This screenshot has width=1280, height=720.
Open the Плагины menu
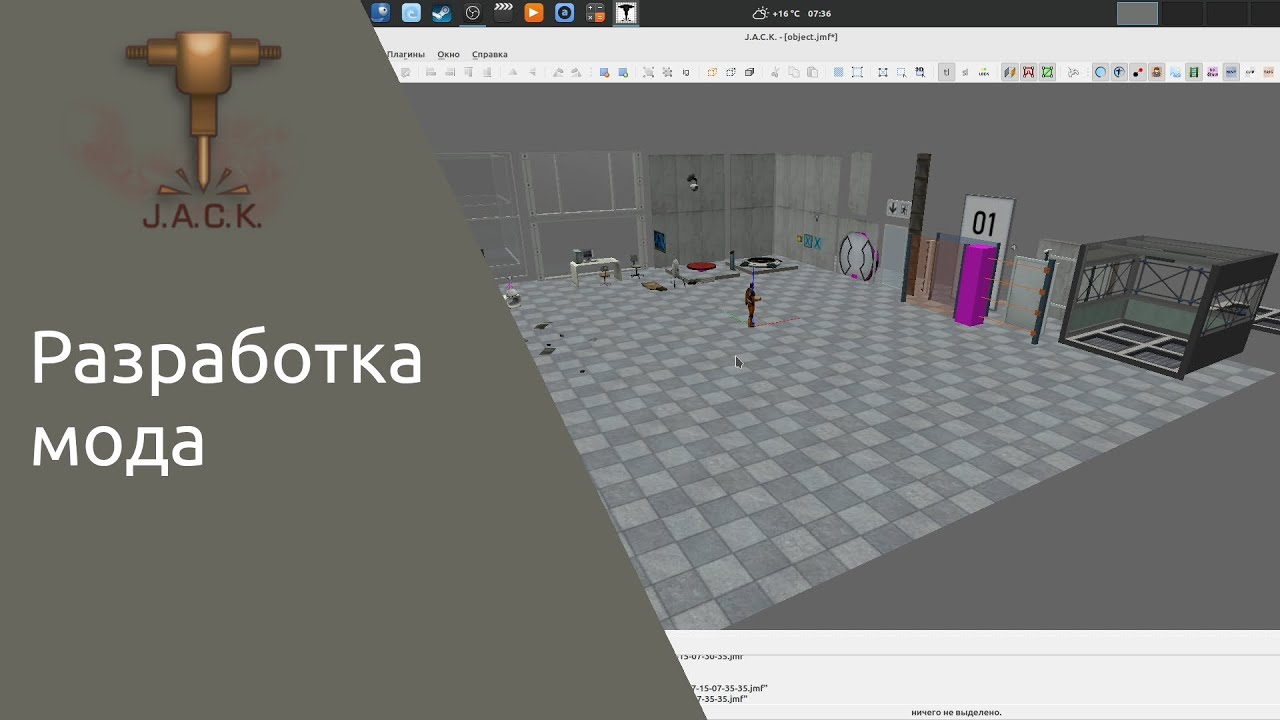pyautogui.click(x=406, y=54)
